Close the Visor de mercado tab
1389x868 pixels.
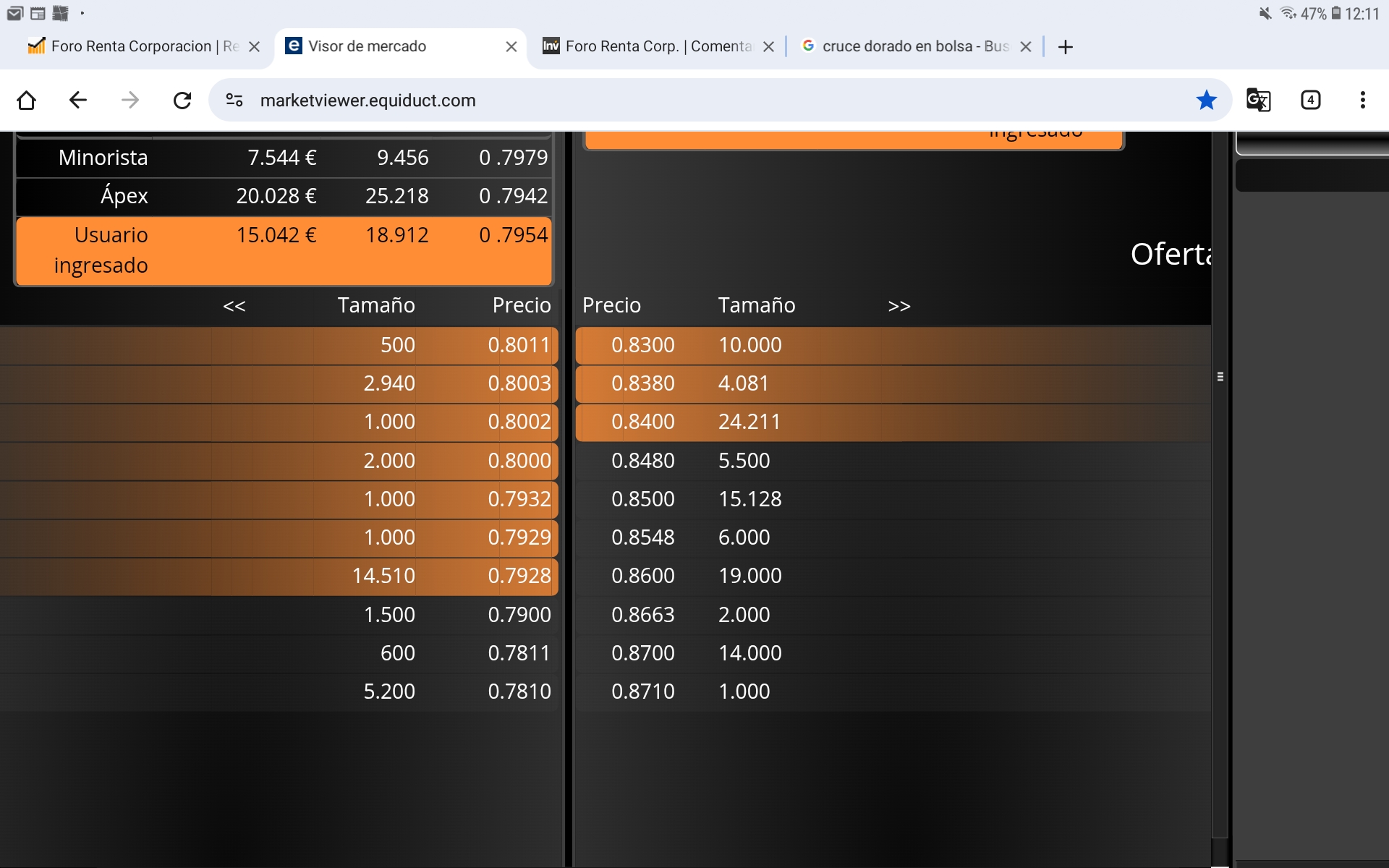[511, 46]
